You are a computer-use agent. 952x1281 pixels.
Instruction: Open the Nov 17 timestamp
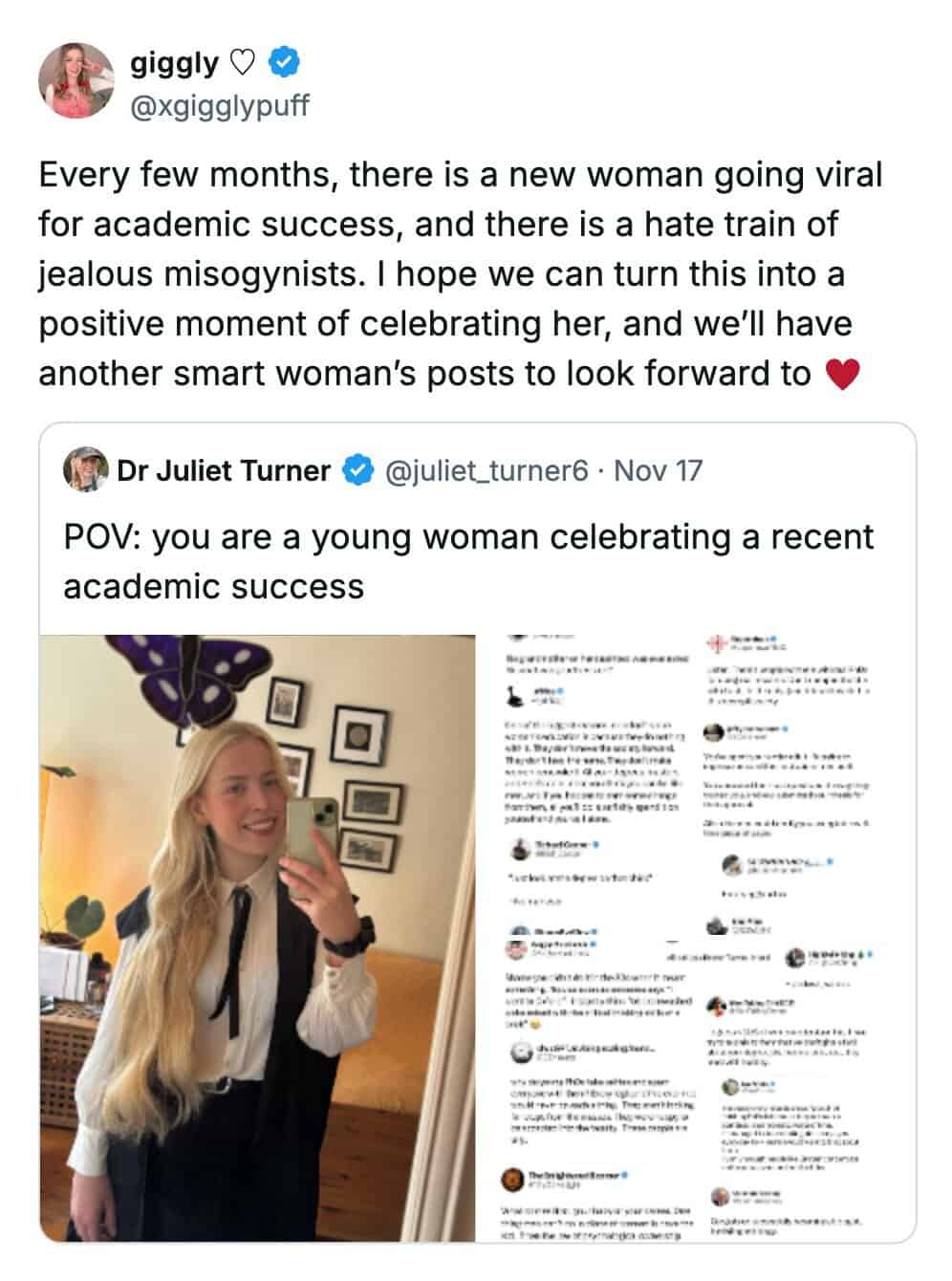pos(658,471)
